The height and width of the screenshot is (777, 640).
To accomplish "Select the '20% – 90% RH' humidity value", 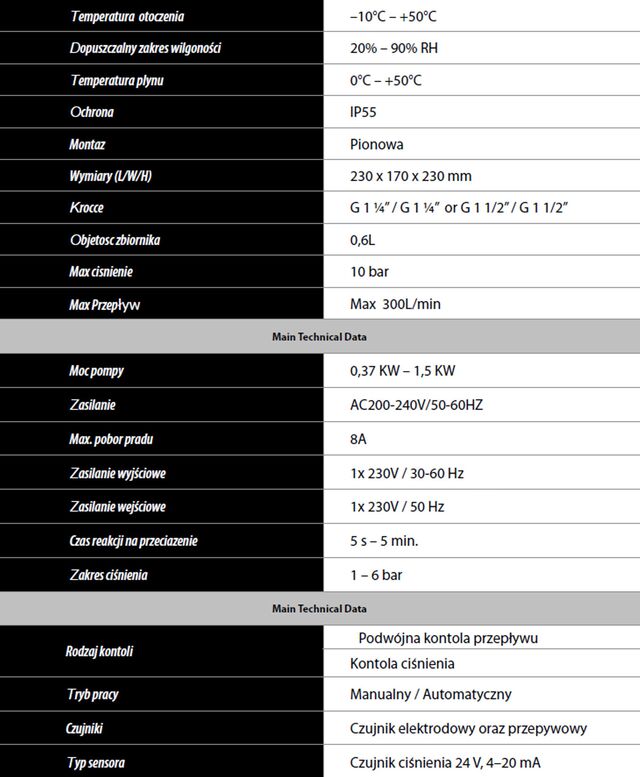I will point(397,49).
